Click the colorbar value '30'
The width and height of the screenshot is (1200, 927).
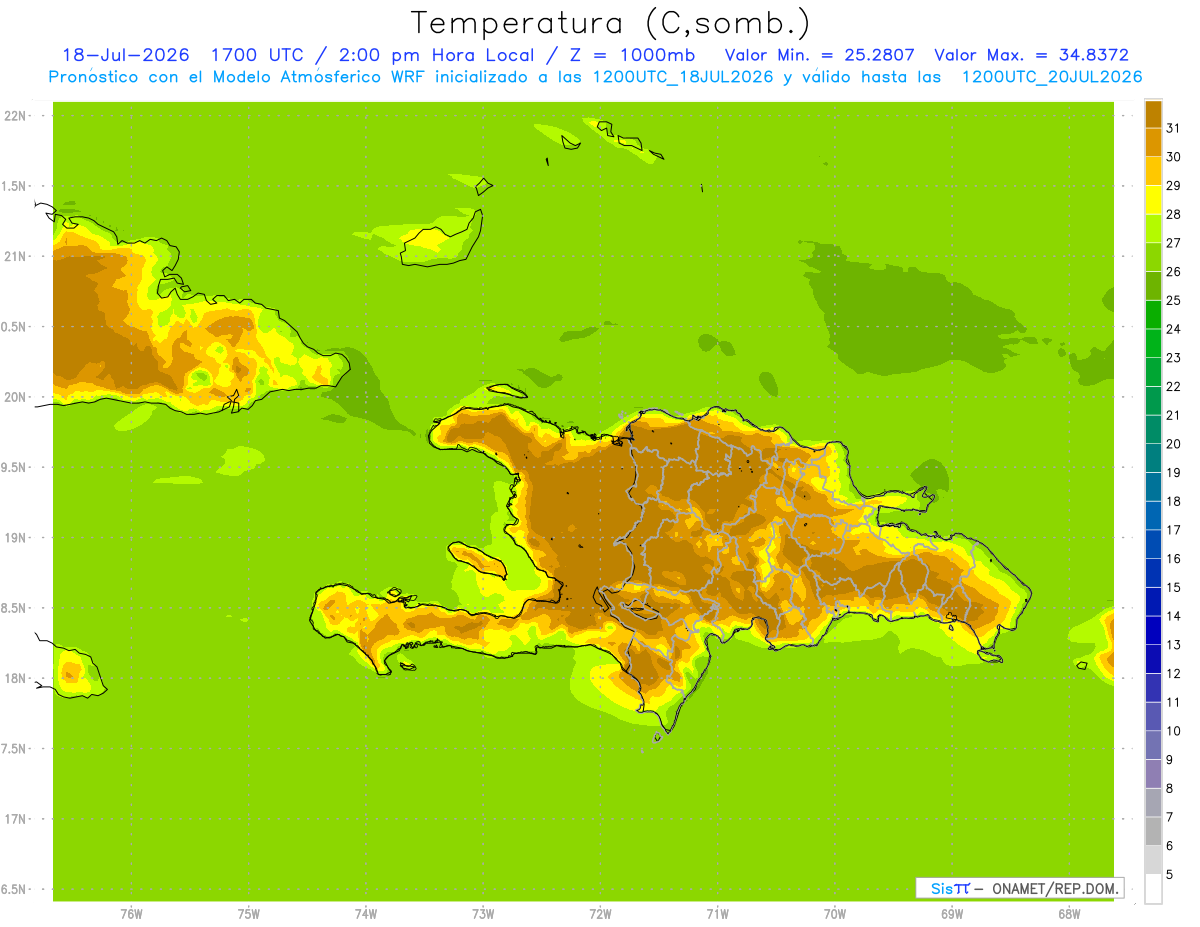[x=1173, y=157]
